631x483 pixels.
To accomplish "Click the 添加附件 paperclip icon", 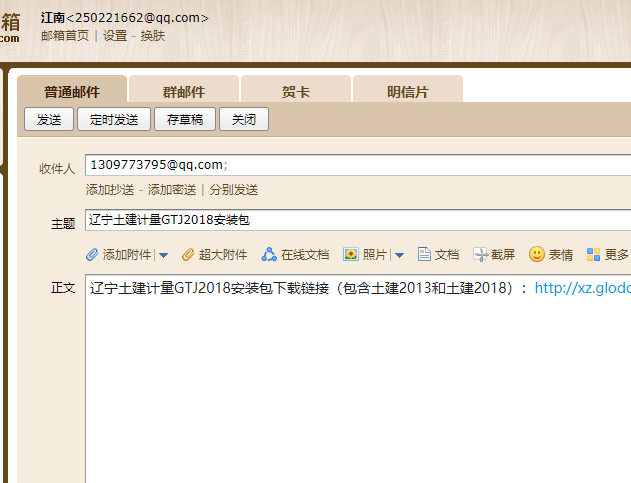I will [92, 254].
